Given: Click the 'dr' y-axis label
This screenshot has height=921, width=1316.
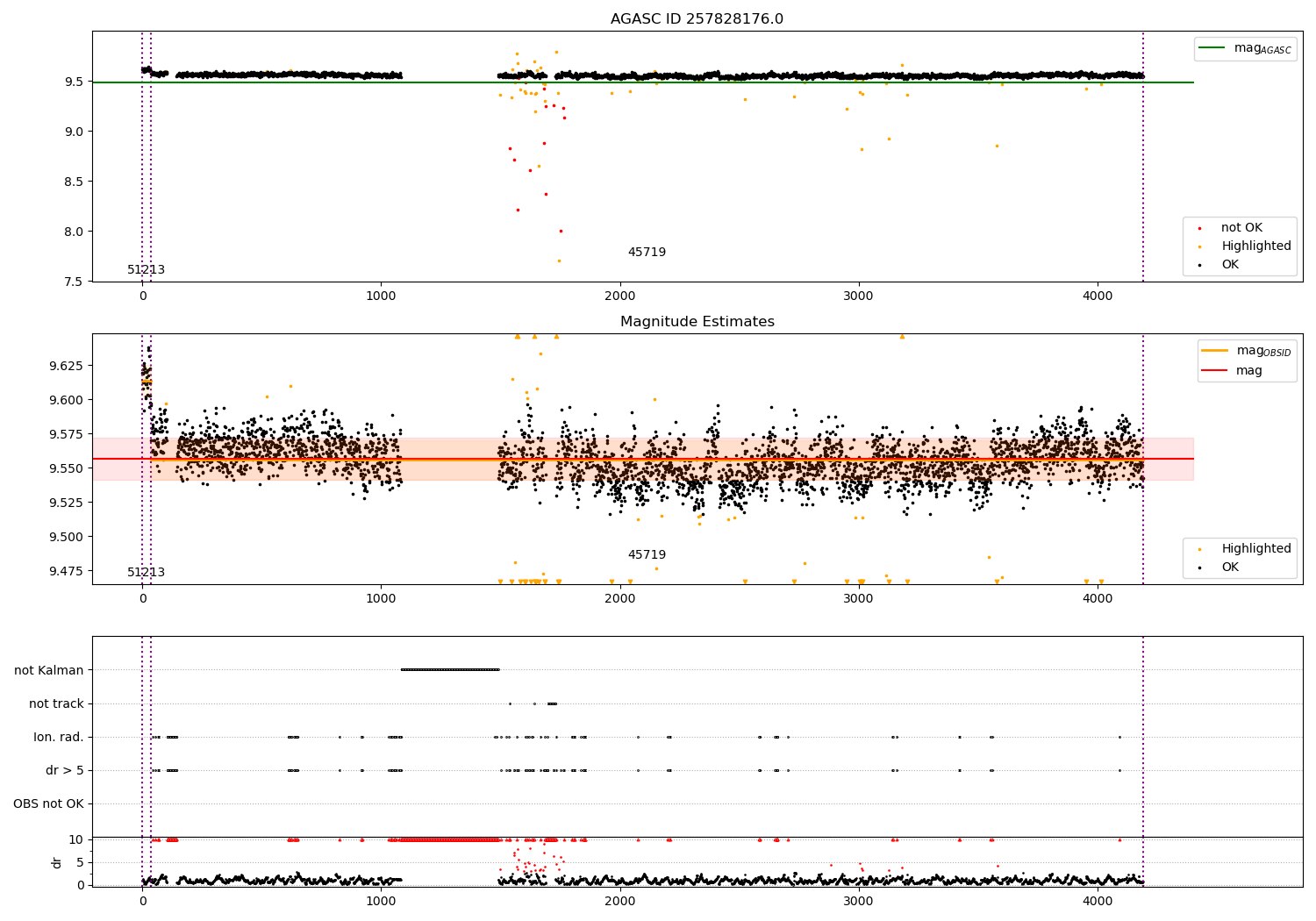Looking at the screenshot, I should 57,862.
